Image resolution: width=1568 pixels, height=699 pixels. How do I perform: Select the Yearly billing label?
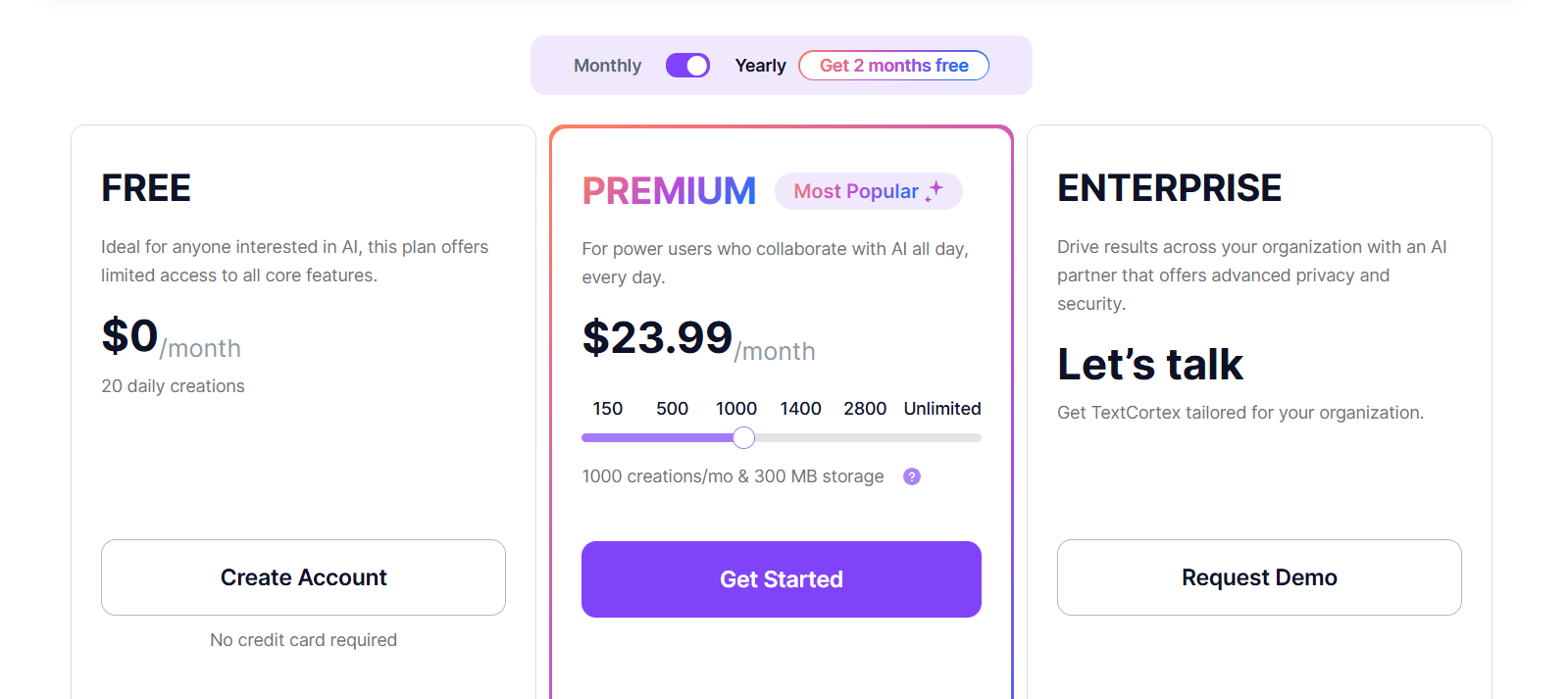(760, 66)
